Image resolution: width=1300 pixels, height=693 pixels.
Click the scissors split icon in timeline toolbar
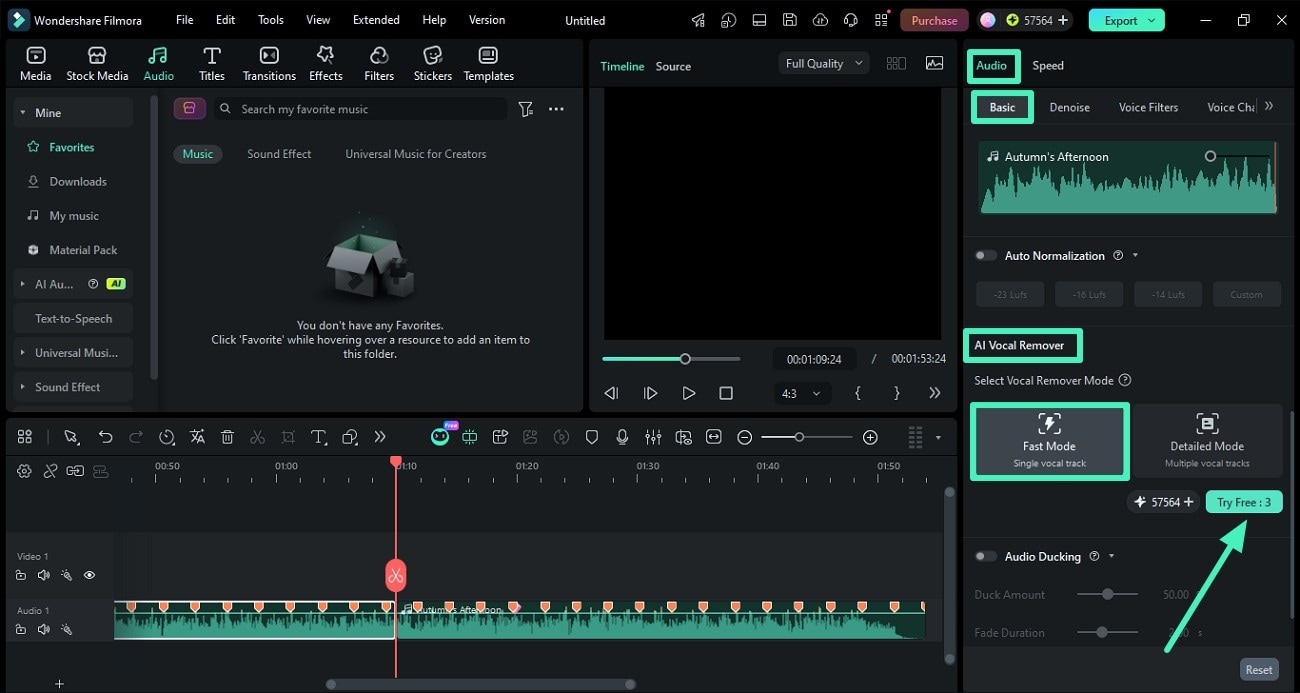257,437
